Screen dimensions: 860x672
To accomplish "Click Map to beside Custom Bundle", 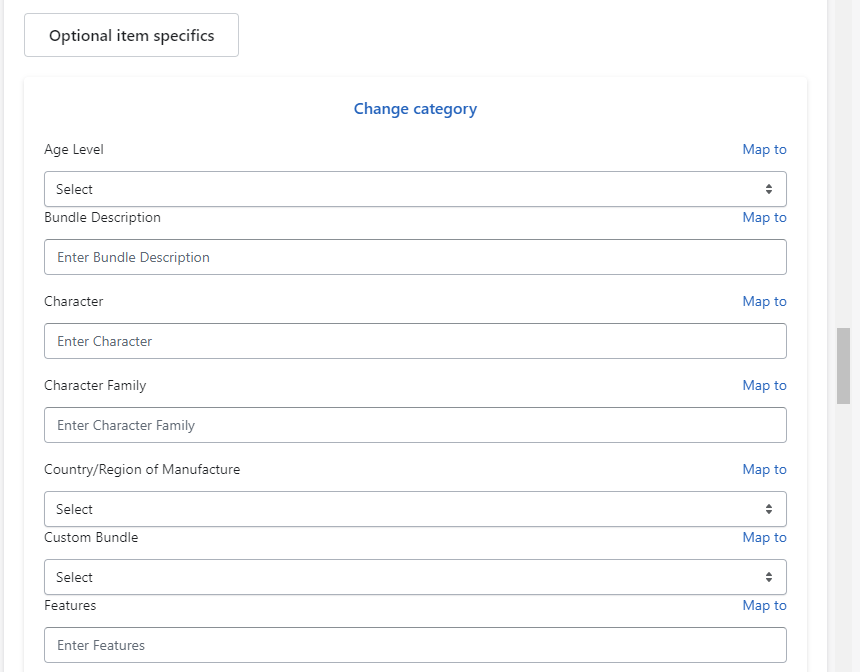I will tap(764, 538).
